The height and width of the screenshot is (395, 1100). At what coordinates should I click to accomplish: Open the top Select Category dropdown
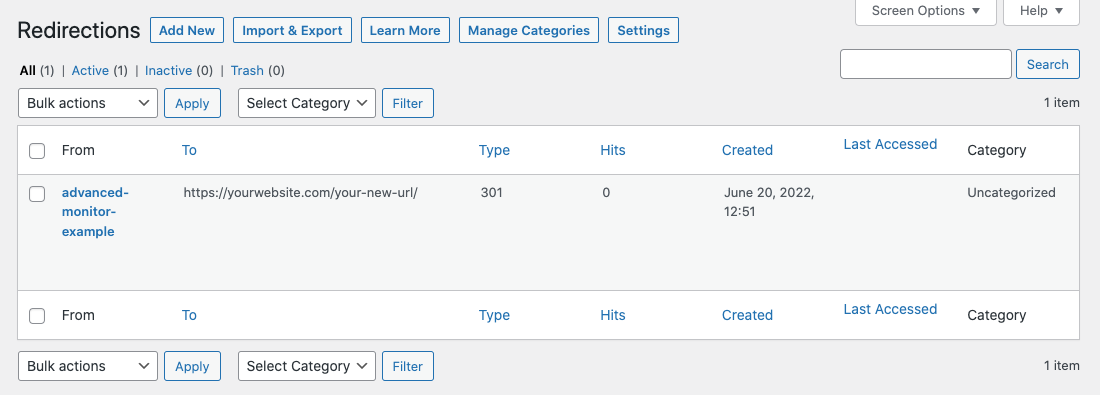[x=307, y=103]
